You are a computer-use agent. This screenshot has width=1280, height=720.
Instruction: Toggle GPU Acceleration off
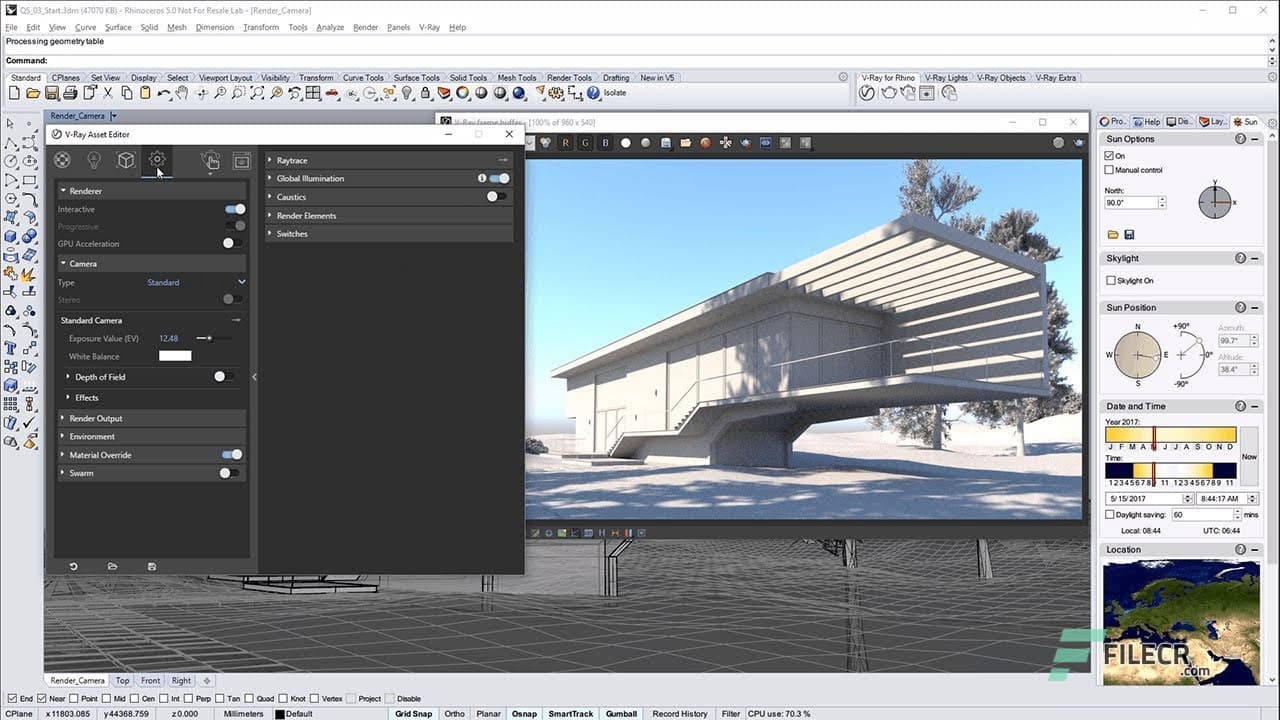click(x=229, y=243)
